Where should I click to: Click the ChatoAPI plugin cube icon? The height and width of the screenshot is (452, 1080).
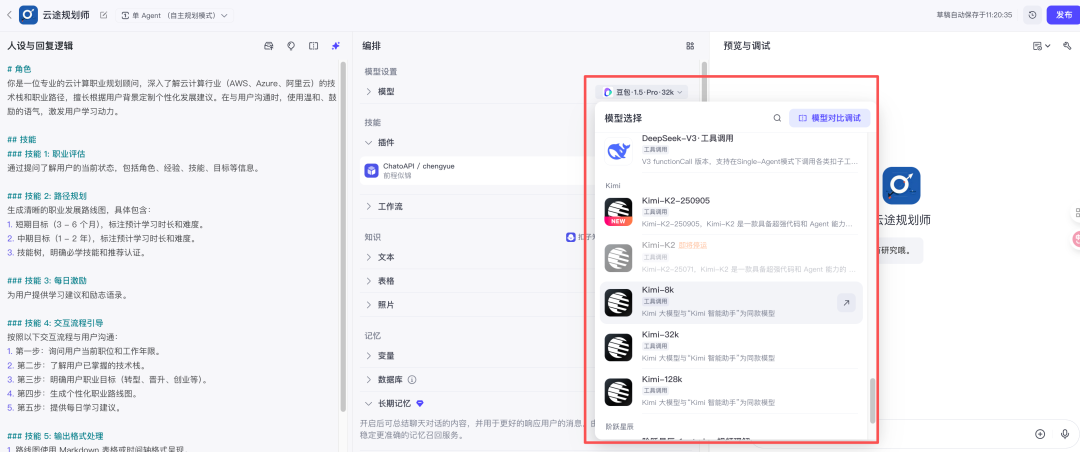tap(371, 170)
